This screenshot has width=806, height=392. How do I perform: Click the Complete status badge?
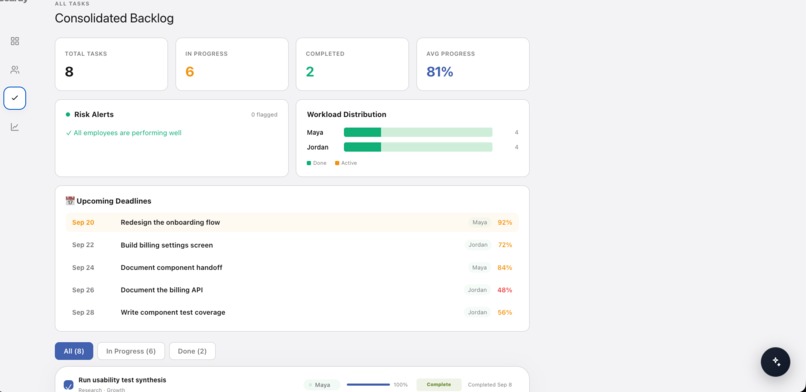click(439, 384)
